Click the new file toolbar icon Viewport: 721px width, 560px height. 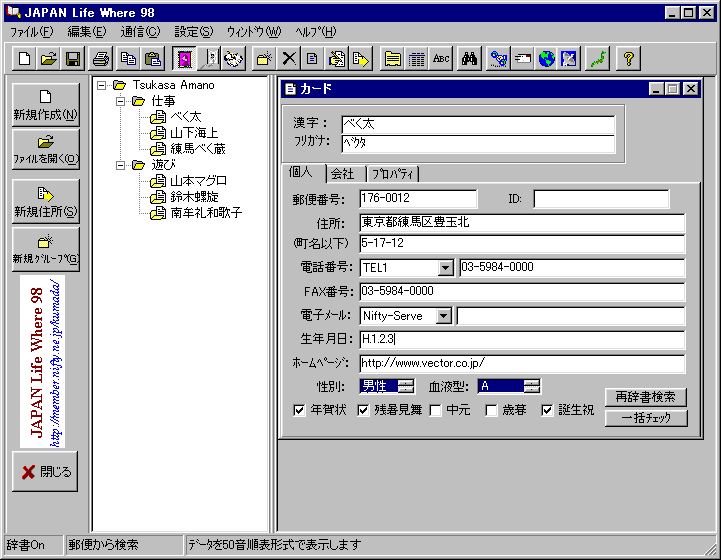pyautogui.click(x=24, y=59)
